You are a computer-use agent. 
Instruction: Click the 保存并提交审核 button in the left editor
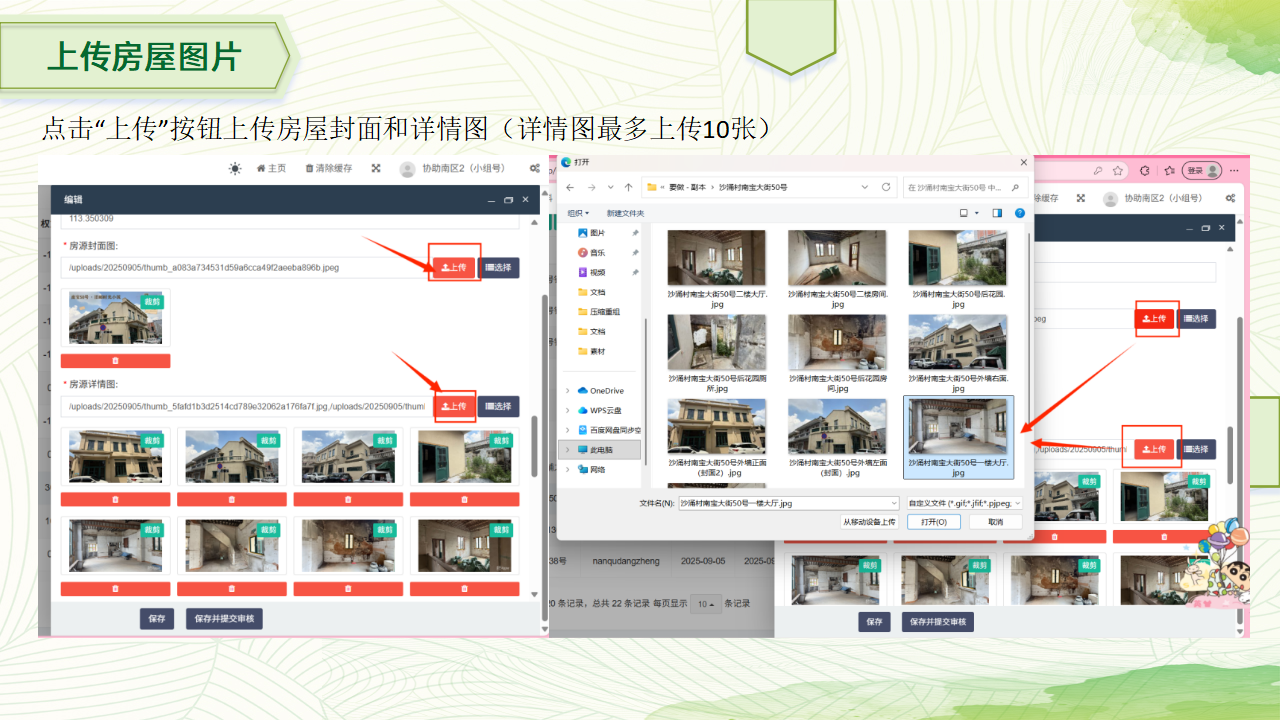224,619
